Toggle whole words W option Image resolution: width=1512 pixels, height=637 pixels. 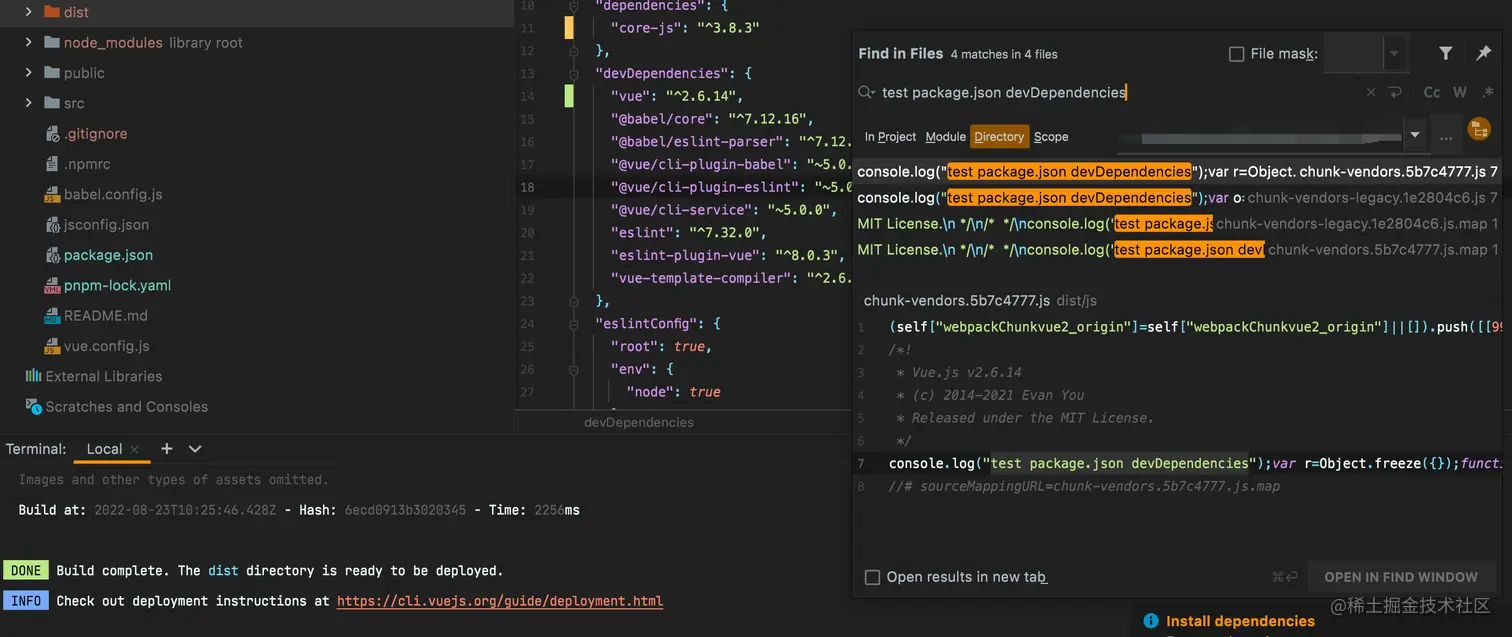pos(1460,92)
